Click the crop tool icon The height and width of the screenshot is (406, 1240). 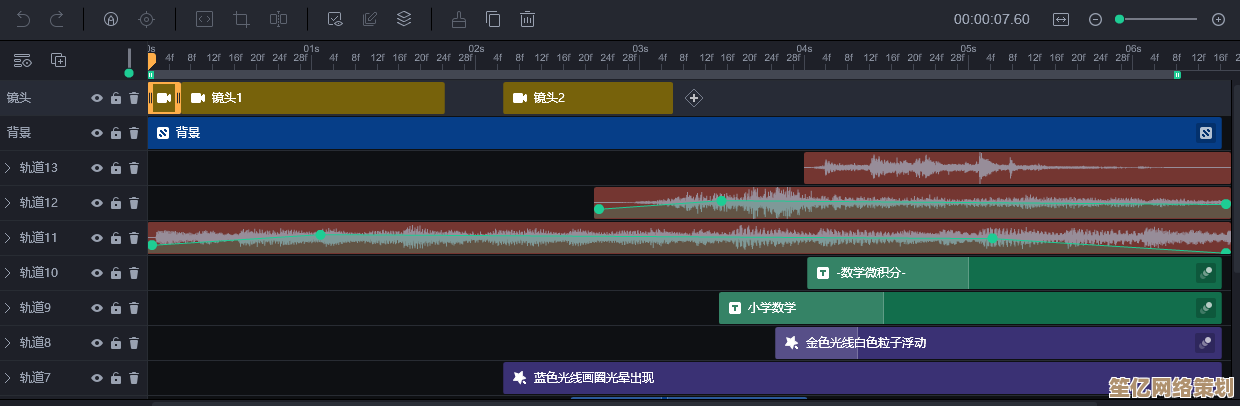[x=241, y=19]
